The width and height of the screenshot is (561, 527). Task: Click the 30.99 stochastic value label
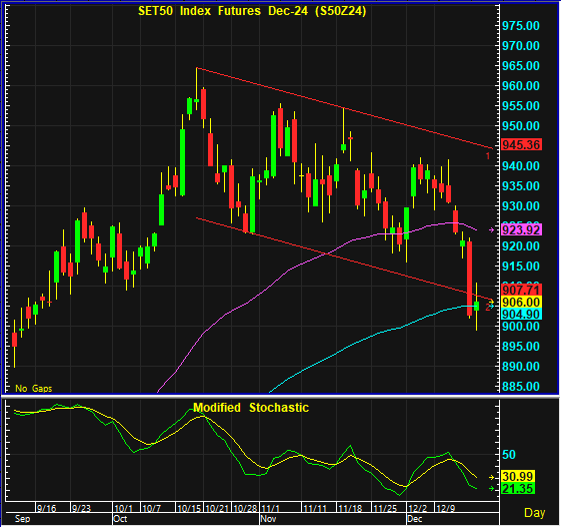[518, 477]
